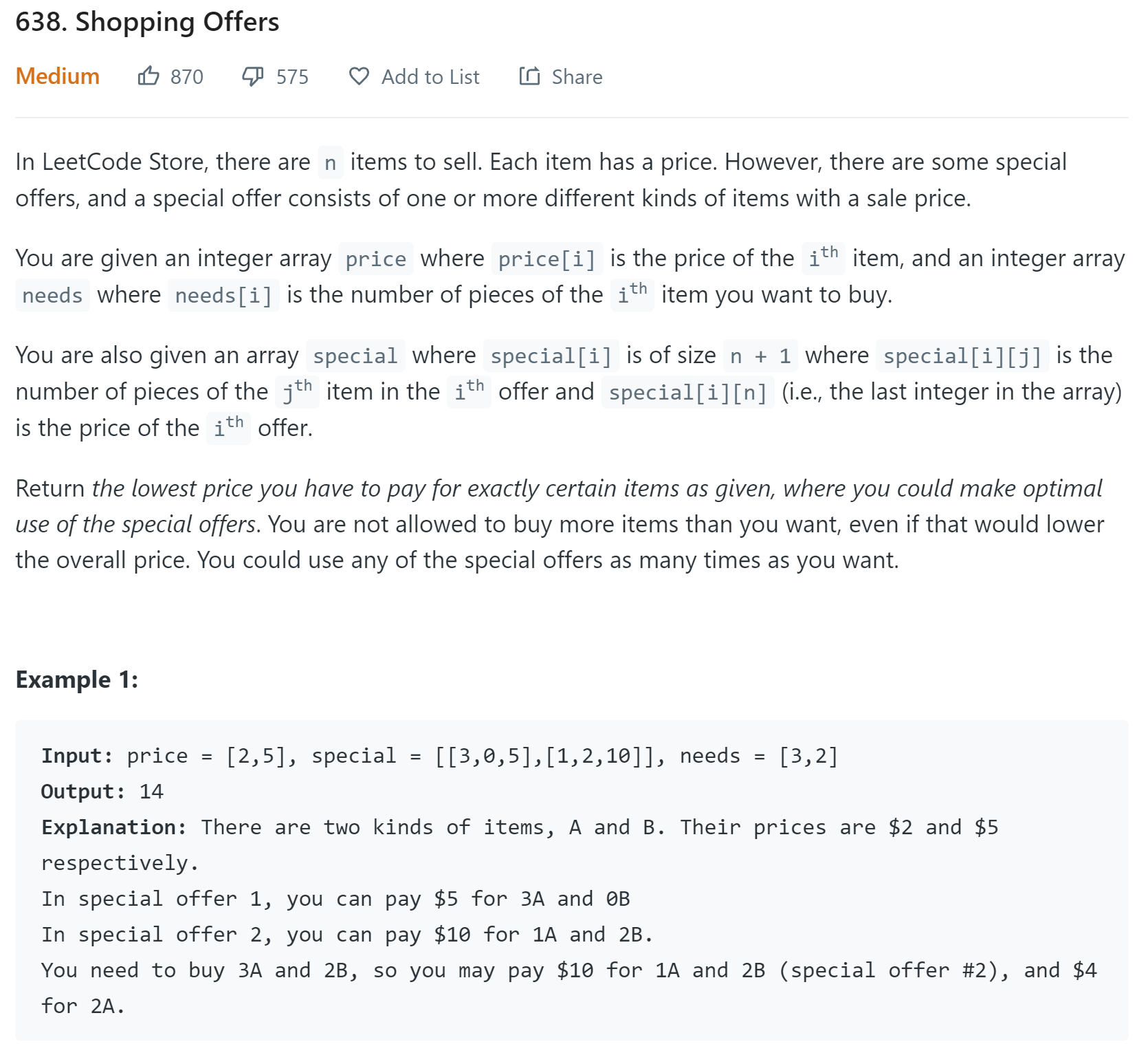The height and width of the screenshot is (1044, 1148).
Task: Click the Share arrow icon
Action: click(529, 76)
